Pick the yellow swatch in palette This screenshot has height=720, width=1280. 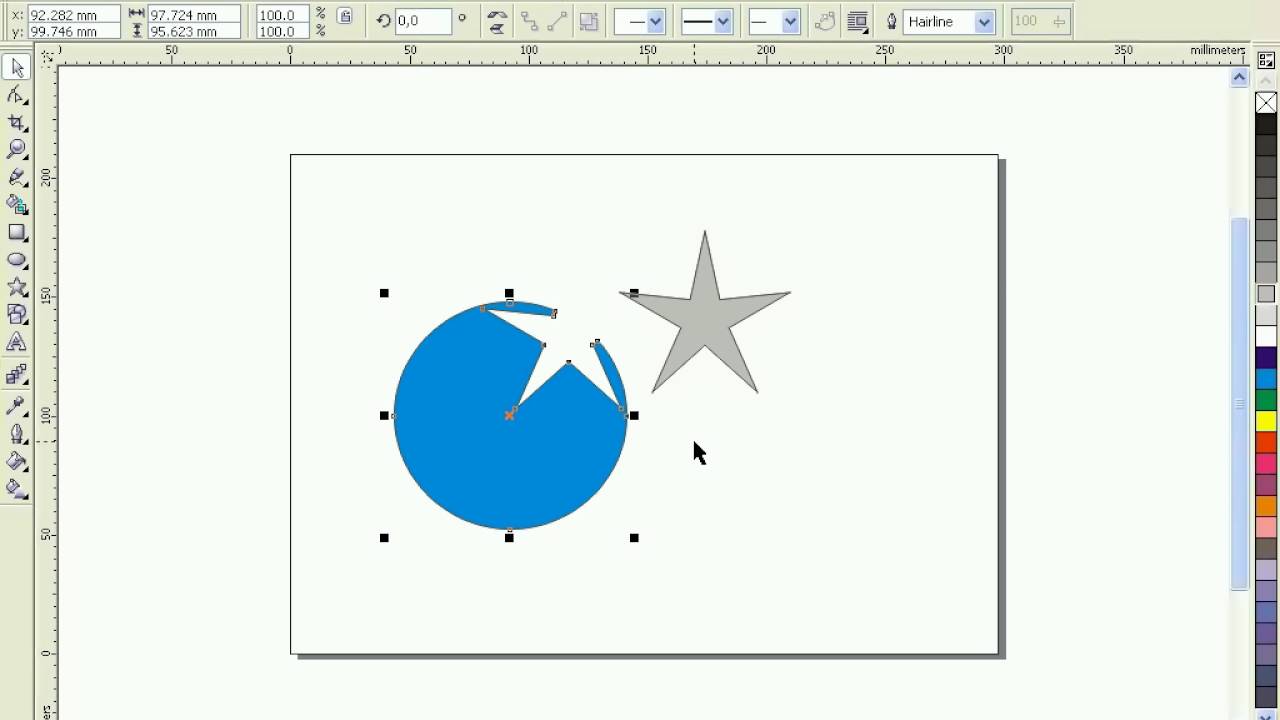pos(1266,421)
